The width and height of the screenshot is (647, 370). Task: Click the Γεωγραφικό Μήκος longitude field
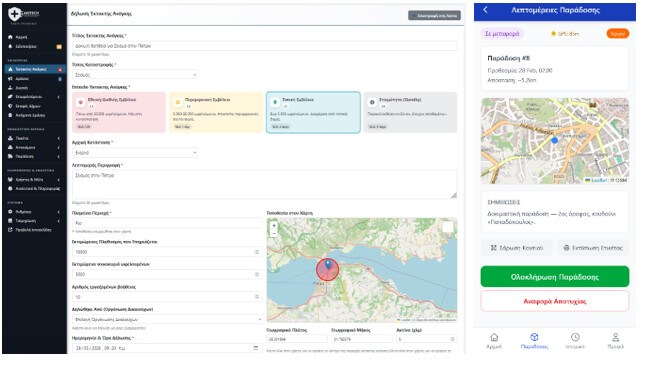click(361, 339)
